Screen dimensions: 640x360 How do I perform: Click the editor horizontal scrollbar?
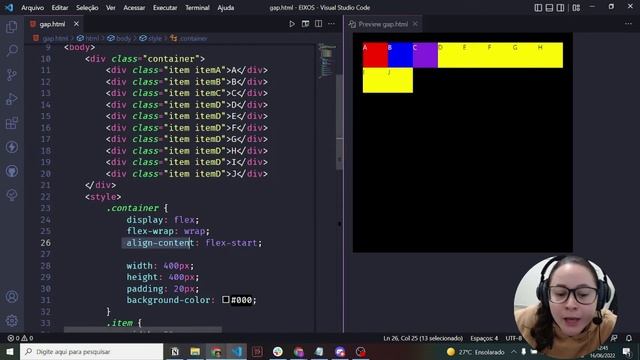[143, 329]
